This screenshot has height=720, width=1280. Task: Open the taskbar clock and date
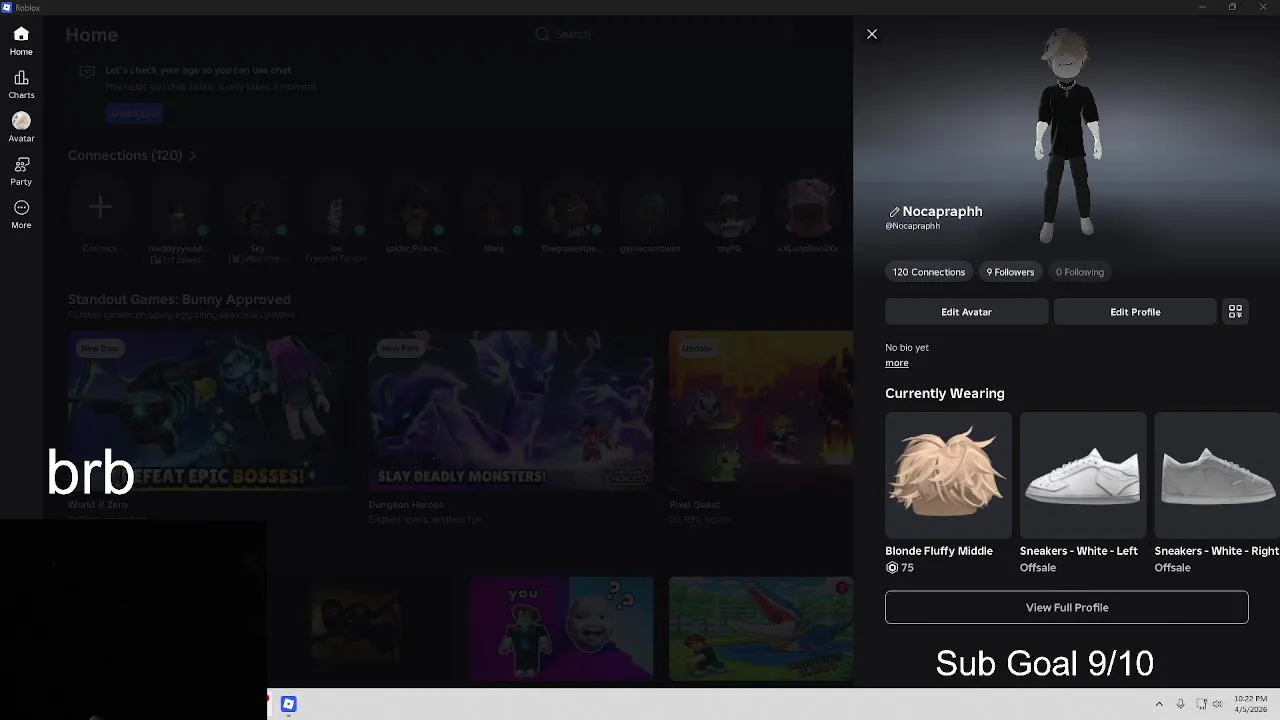[1250, 704]
